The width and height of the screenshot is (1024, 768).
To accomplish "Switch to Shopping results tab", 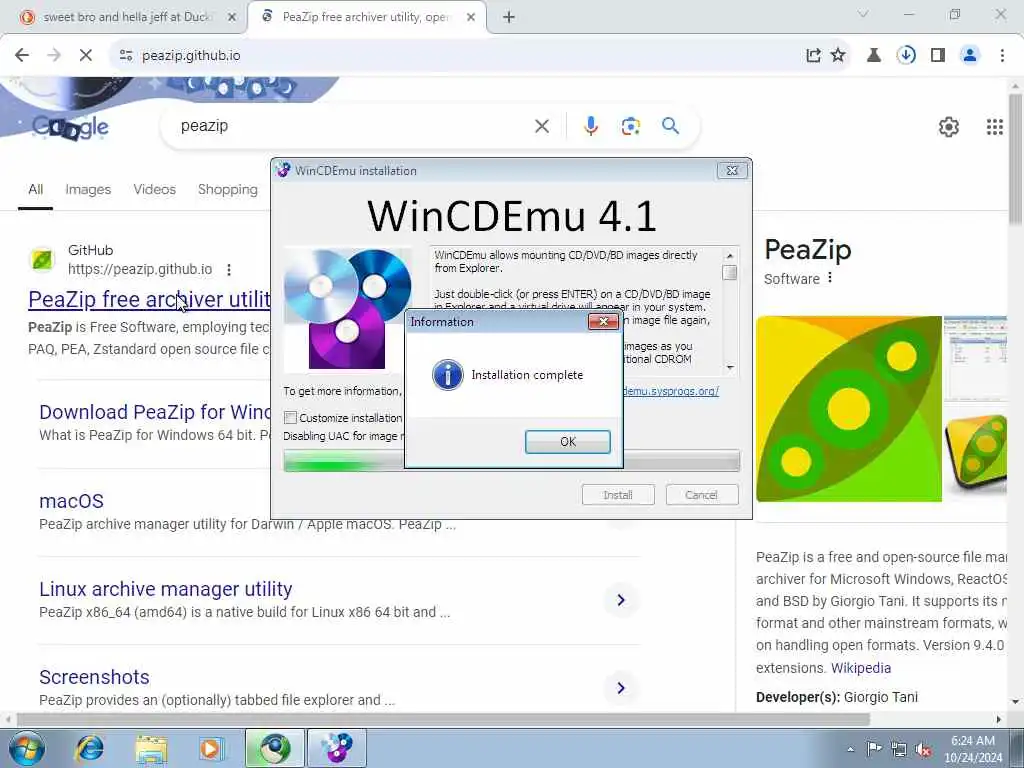I will click(x=228, y=189).
